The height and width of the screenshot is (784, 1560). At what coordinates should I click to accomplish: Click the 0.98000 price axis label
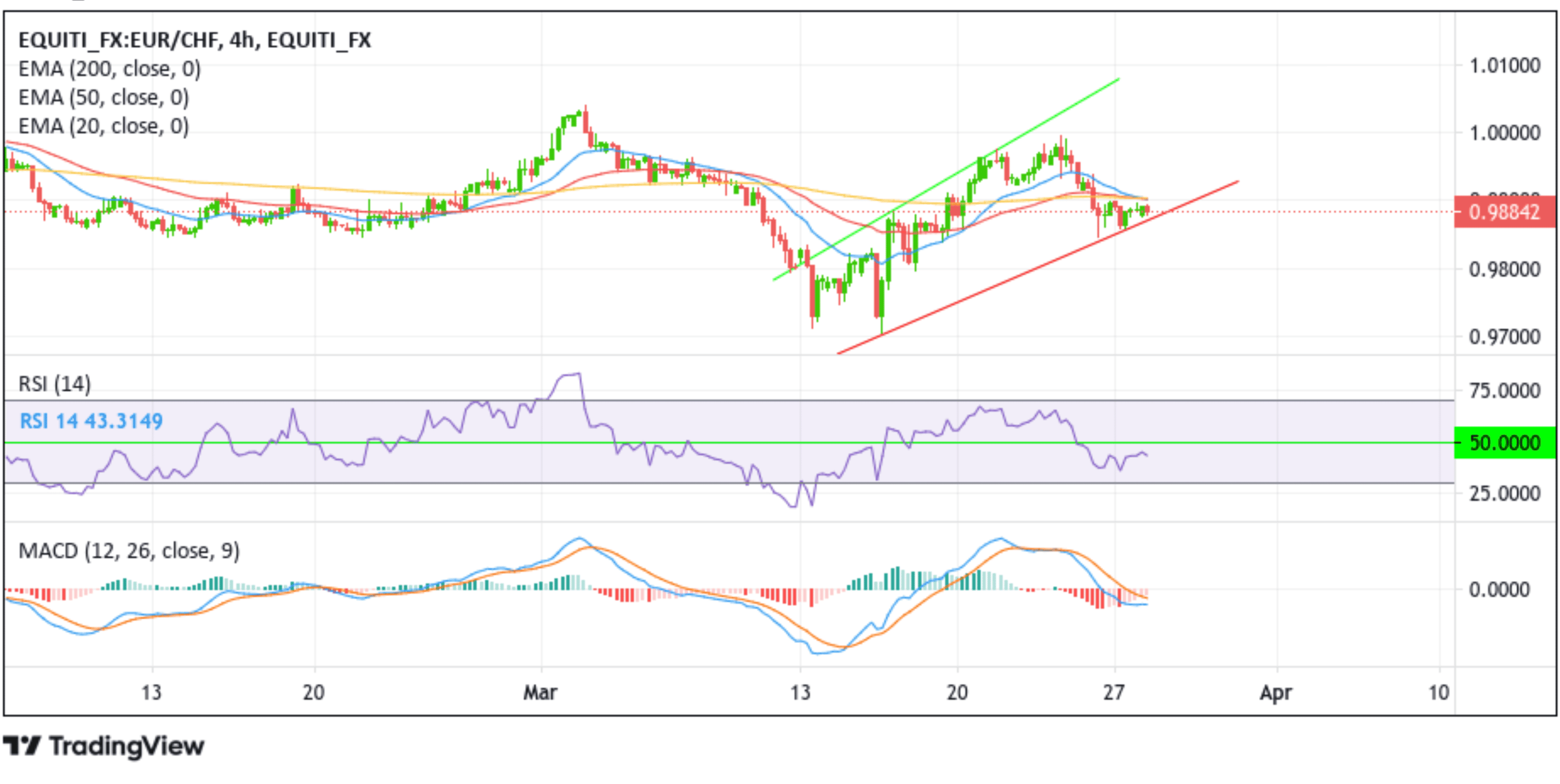click(x=1505, y=269)
